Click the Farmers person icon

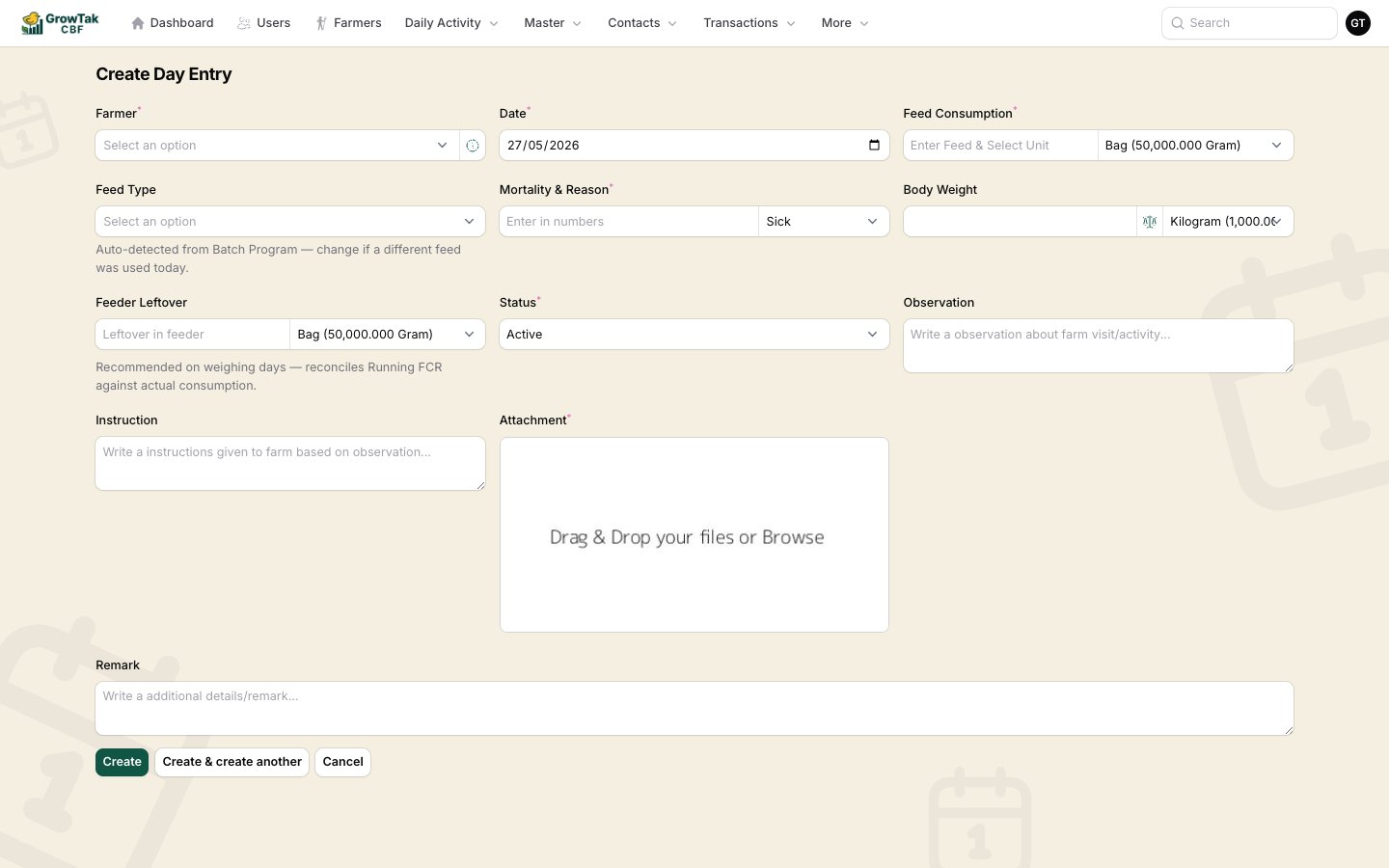pos(321,23)
